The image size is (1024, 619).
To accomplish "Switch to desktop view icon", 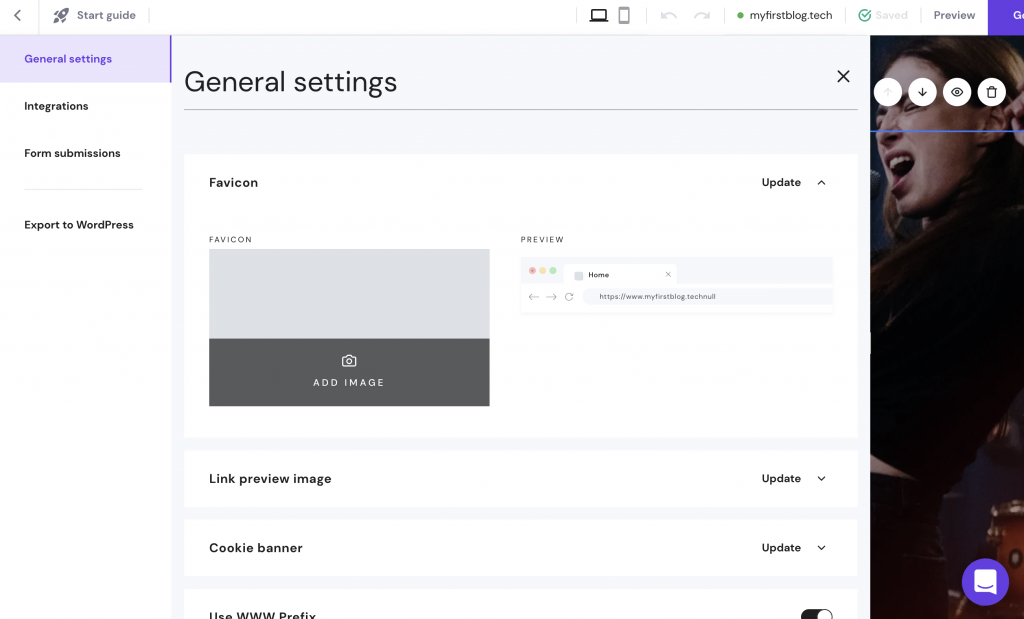I will (599, 15).
